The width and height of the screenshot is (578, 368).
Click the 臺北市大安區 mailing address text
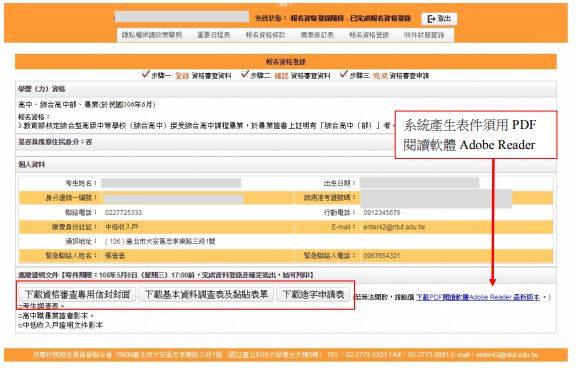(160, 241)
